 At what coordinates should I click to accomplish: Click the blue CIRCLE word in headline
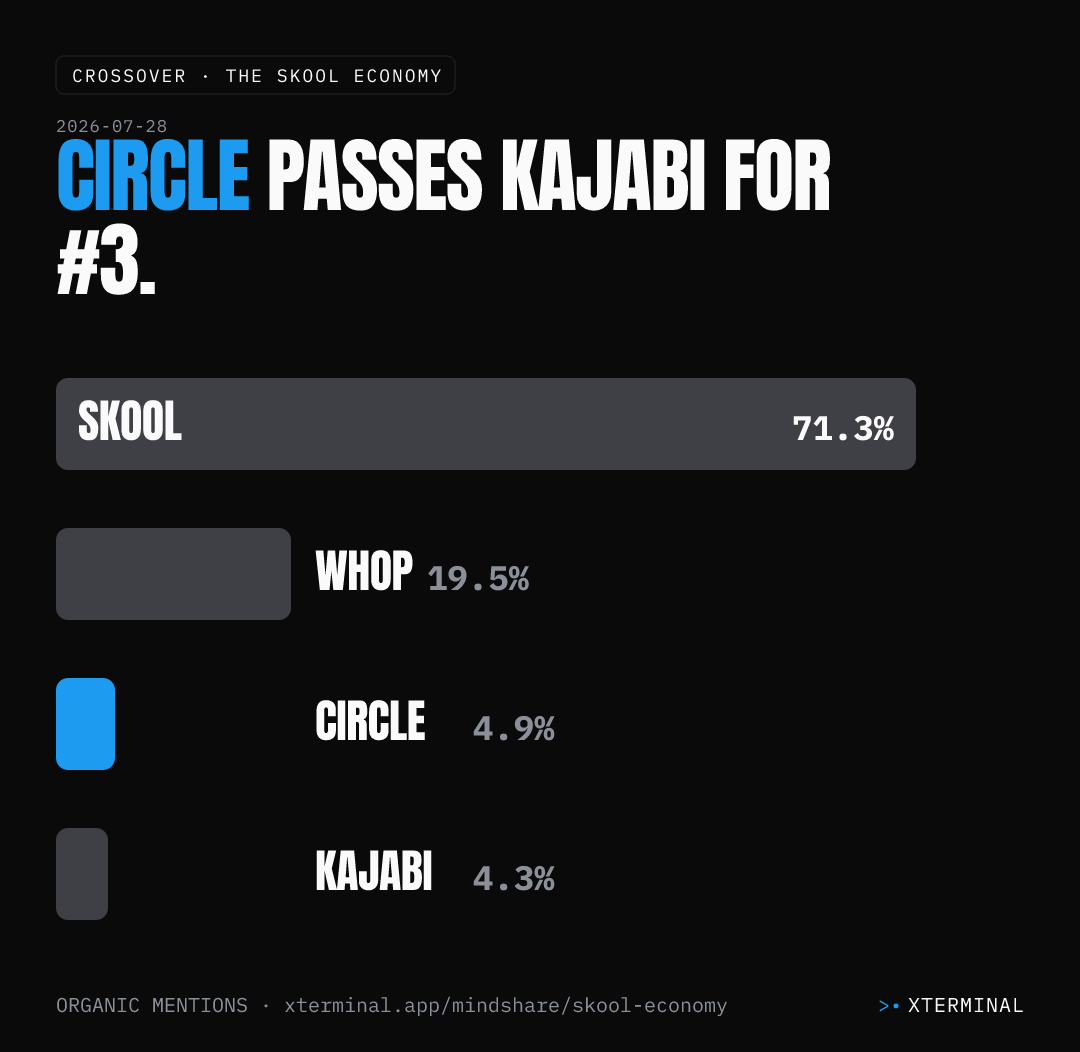tap(153, 176)
